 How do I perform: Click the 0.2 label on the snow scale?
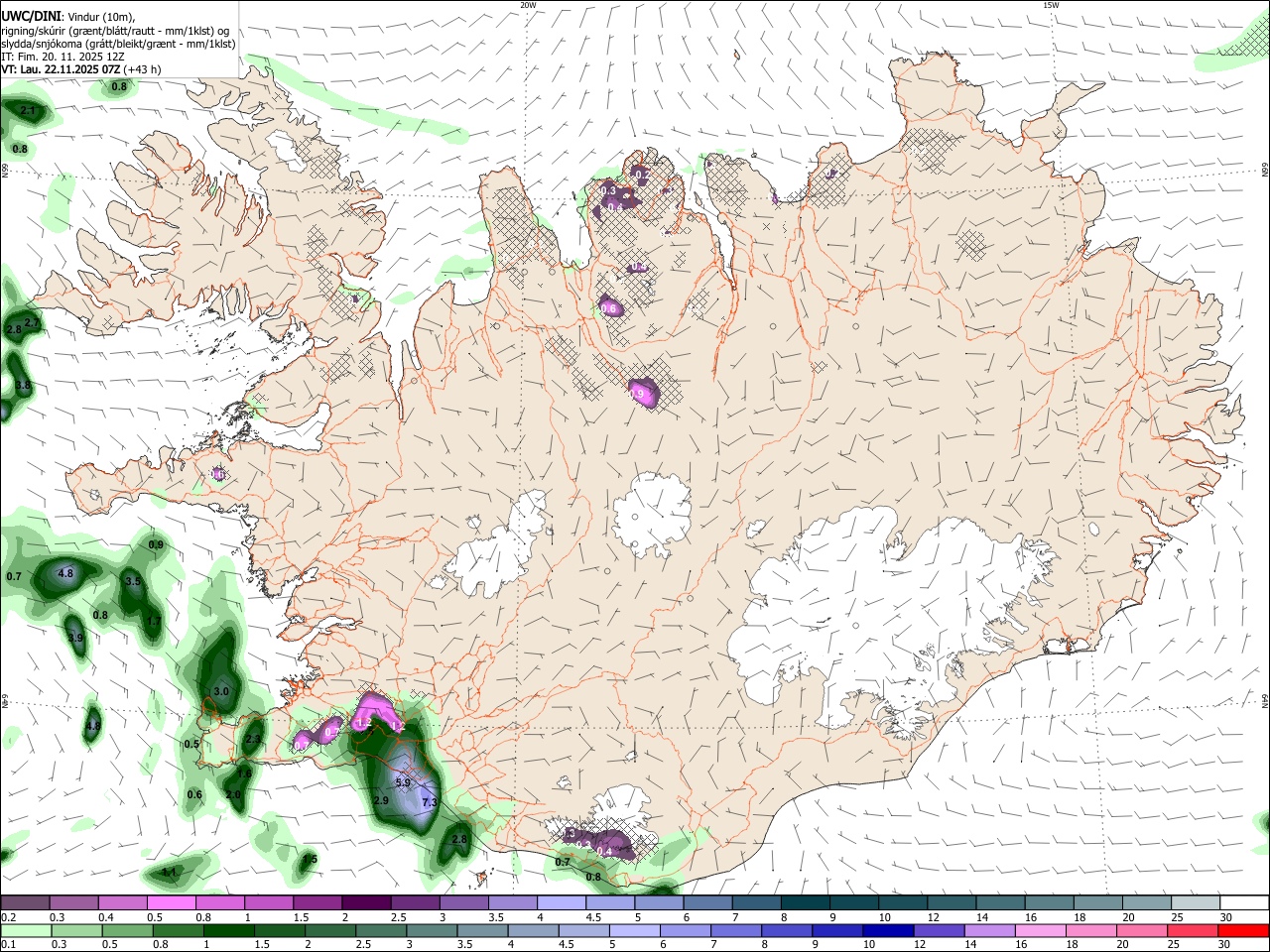8,917
